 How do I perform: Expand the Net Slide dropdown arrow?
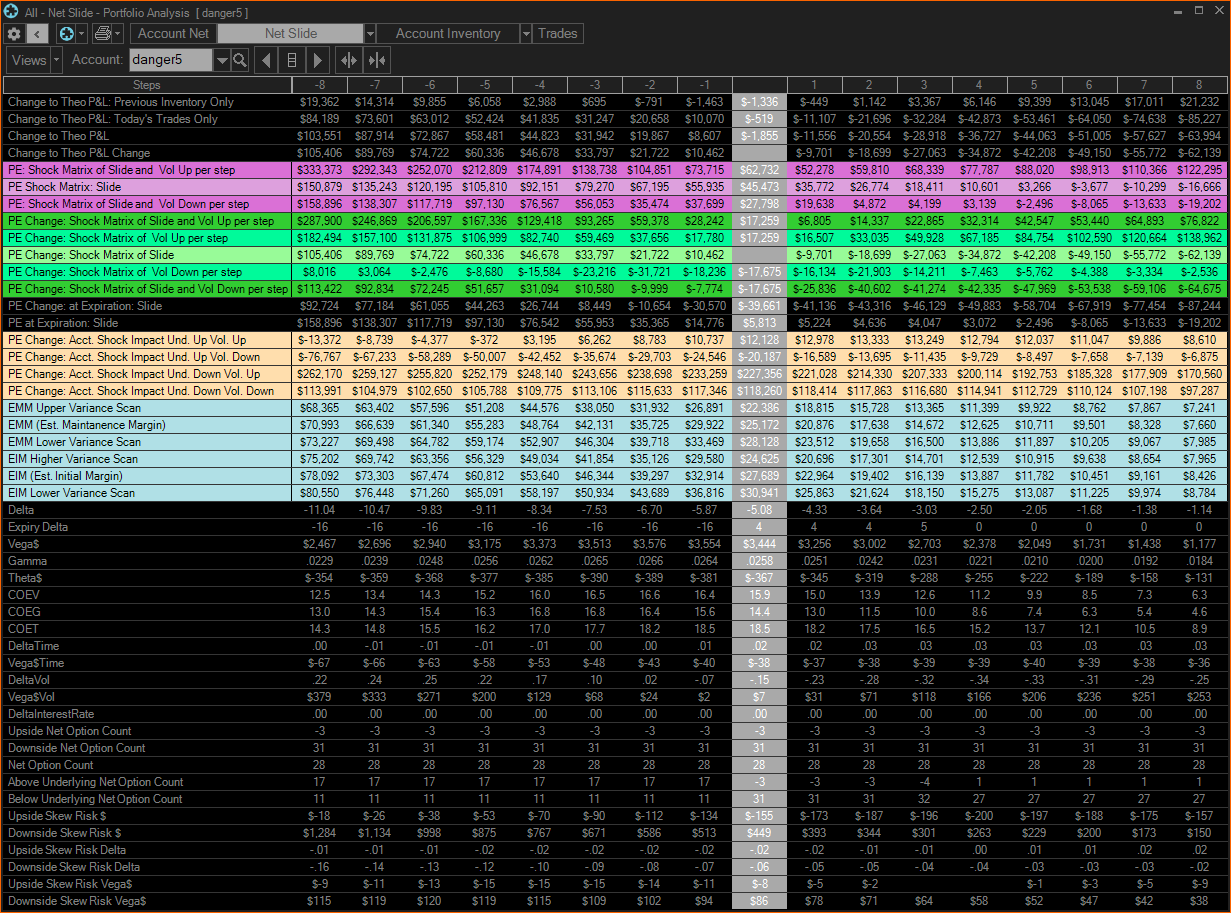click(370, 34)
